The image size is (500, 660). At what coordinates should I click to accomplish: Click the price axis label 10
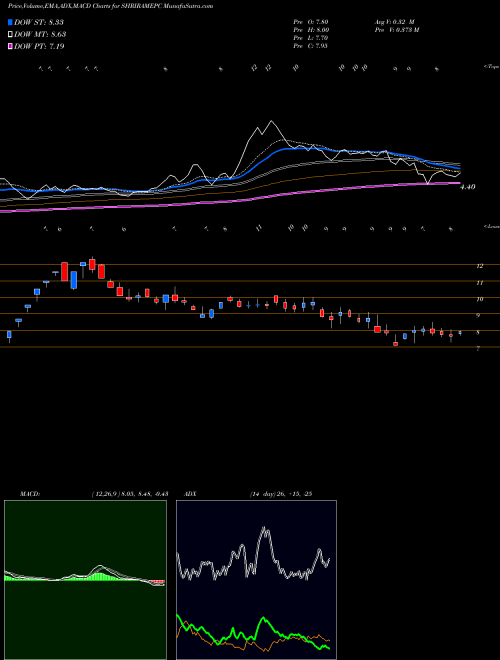(479, 299)
